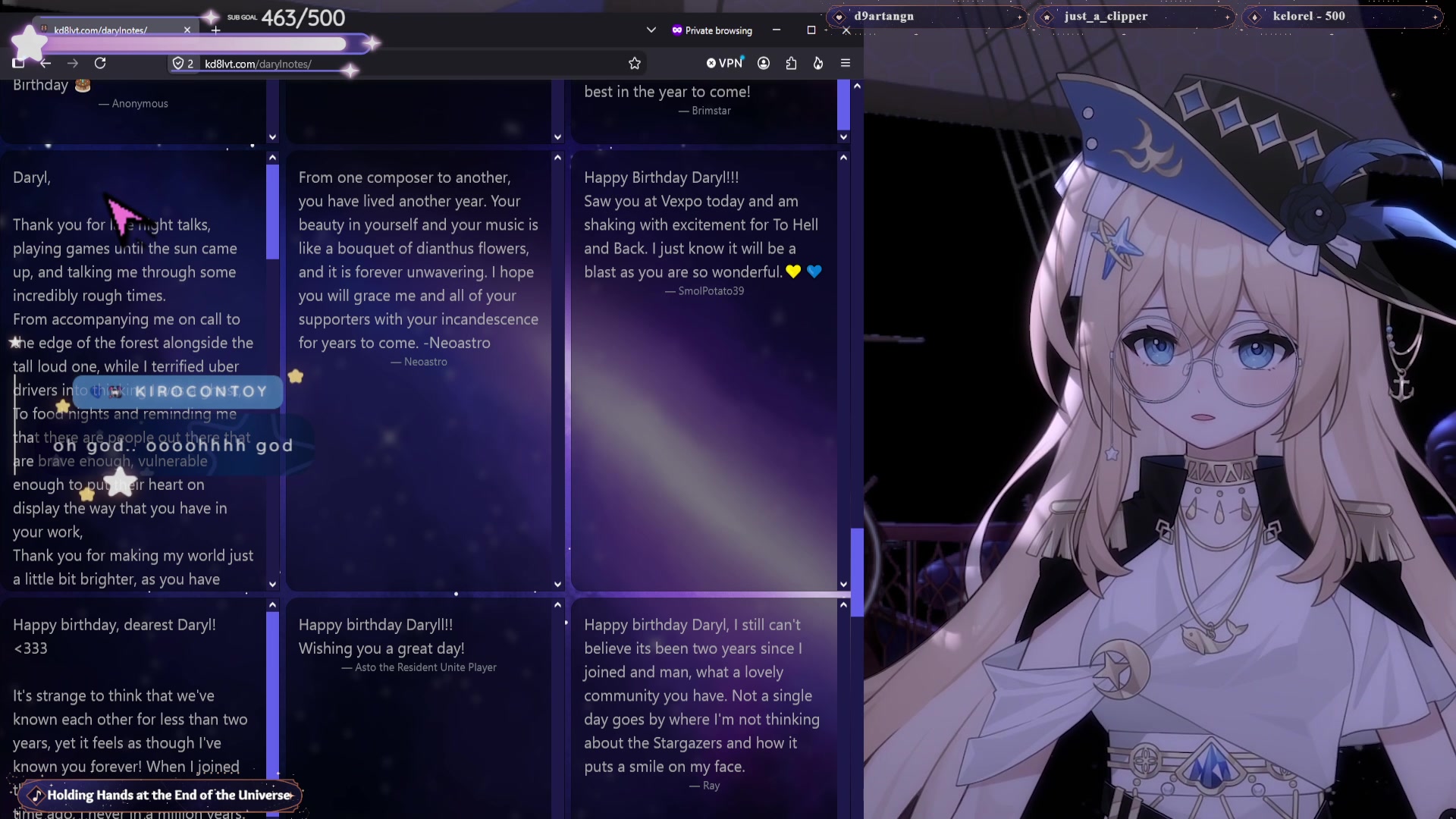Click the Brimstar card's scrollbar thumb

point(843,105)
